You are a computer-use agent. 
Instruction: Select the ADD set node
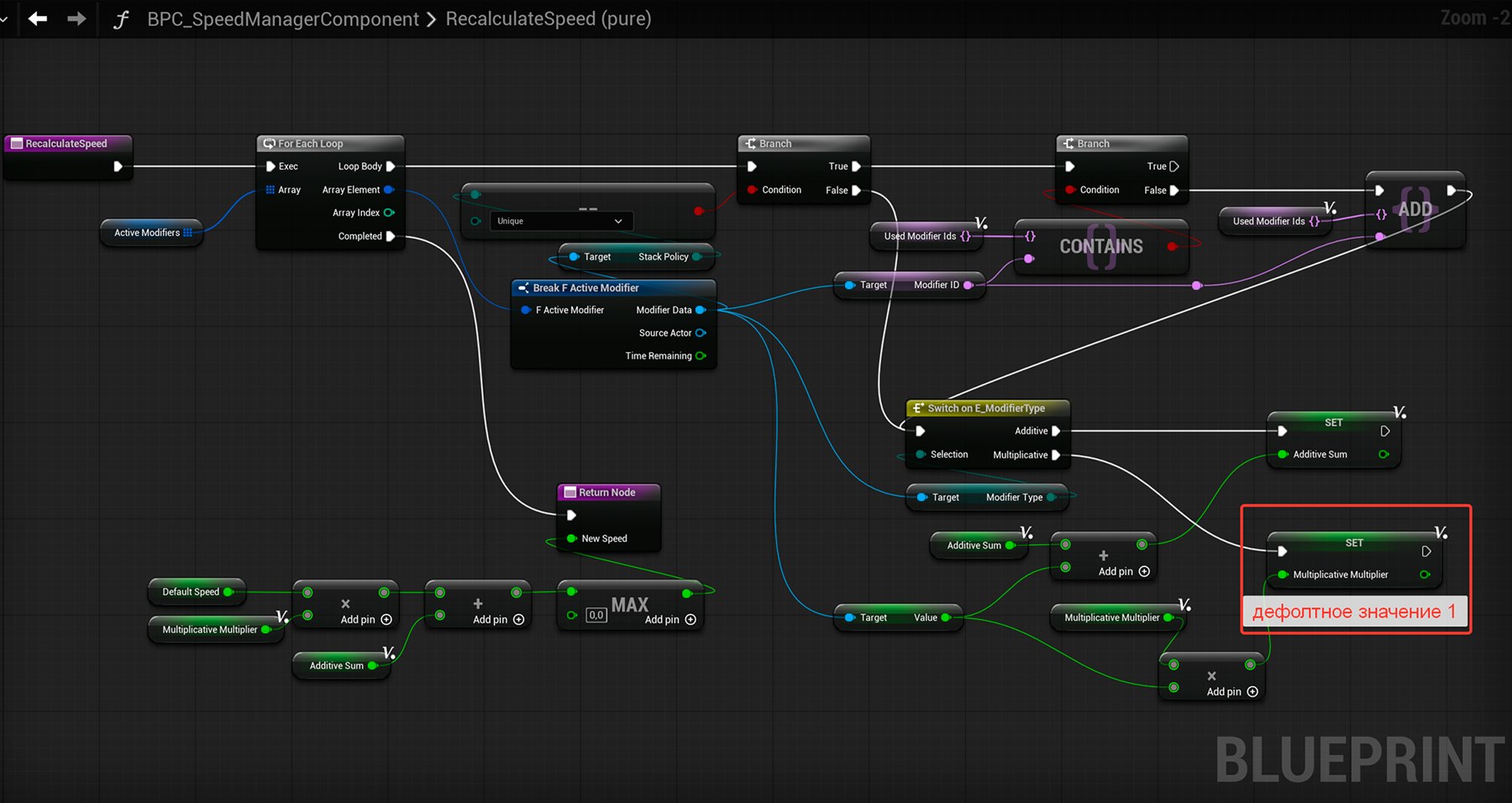pos(1415,209)
